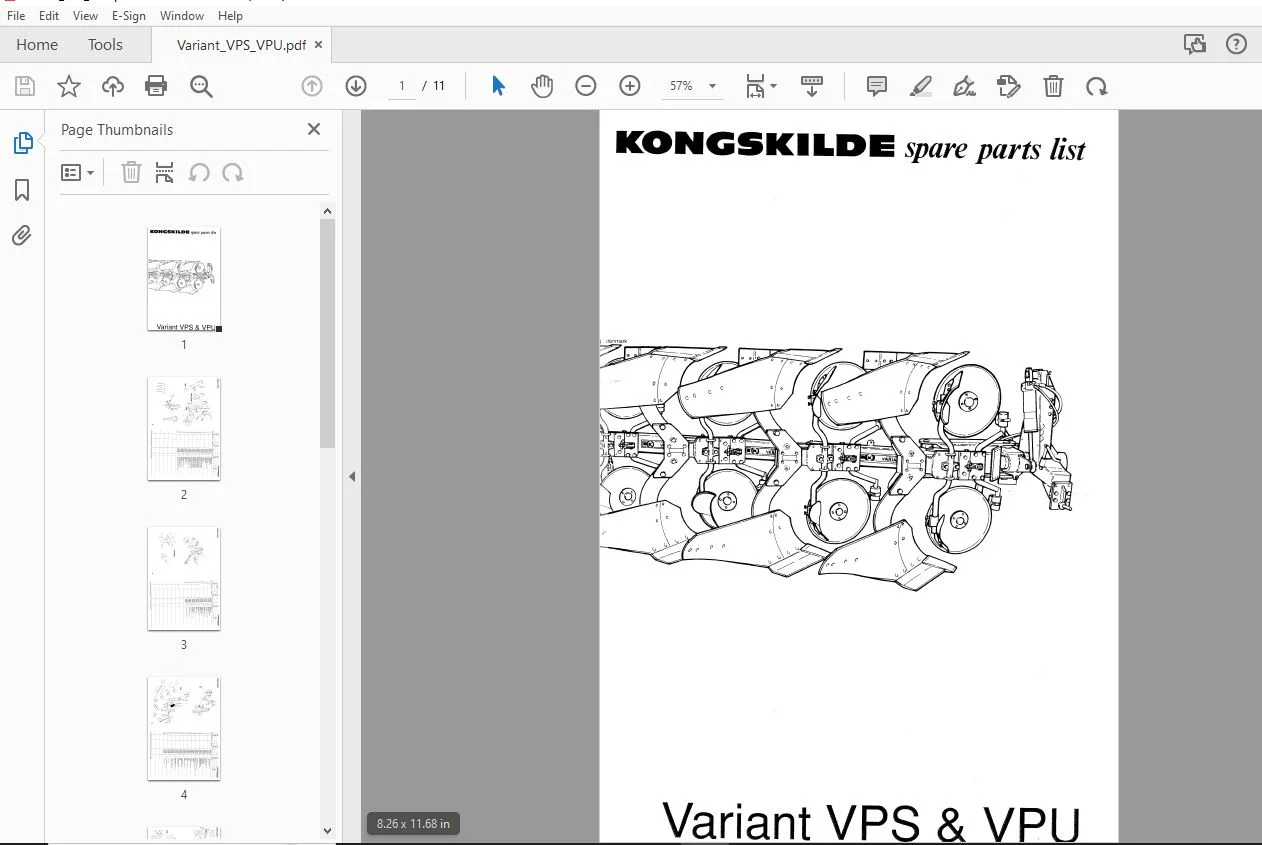Select page 3 thumbnail
Screen dimensions: 1262x845
(x=184, y=579)
